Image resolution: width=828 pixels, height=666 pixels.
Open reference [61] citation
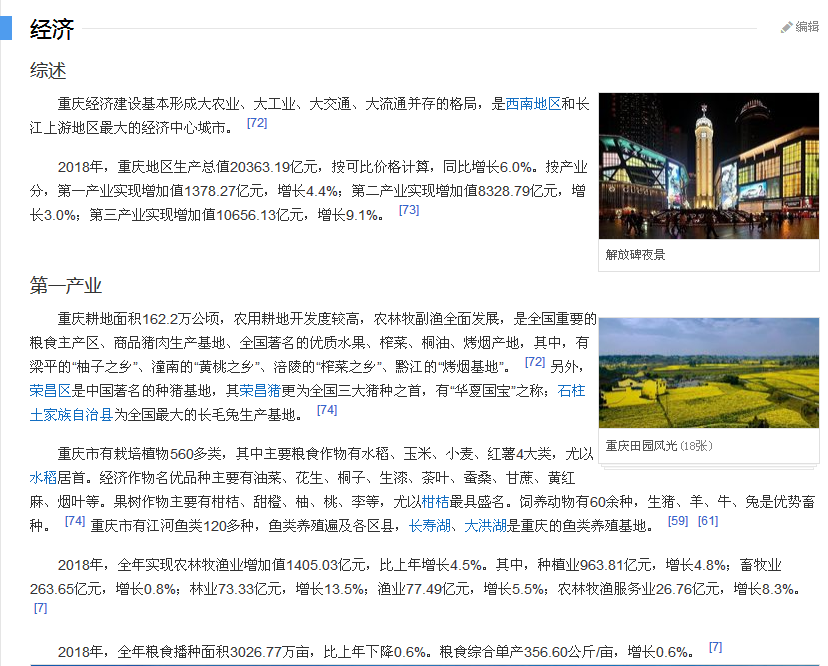pos(708,521)
